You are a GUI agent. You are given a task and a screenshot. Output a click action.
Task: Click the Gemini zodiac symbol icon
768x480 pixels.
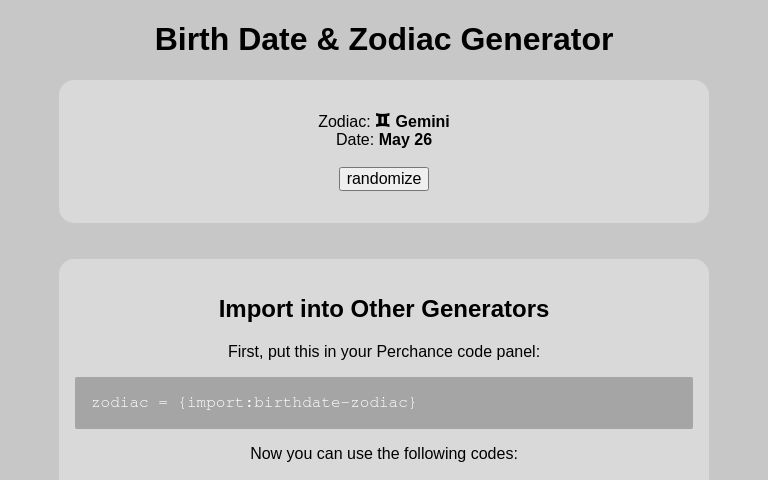383,120
